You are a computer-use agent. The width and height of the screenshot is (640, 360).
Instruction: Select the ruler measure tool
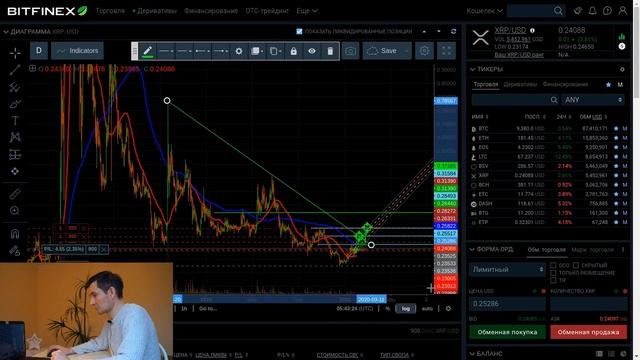pyautogui.click(x=15, y=194)
